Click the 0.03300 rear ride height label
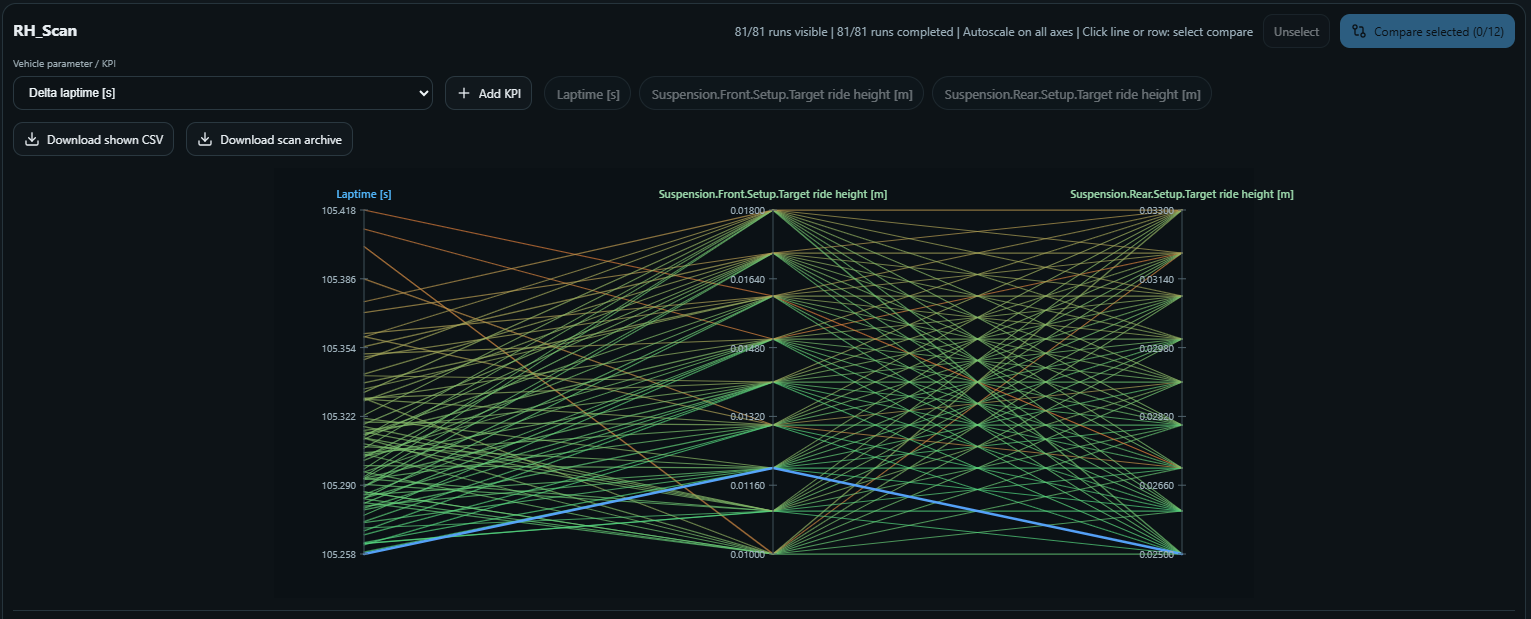The height and width of the screenshot is (619, 1531). click(x=1156, y=211)
